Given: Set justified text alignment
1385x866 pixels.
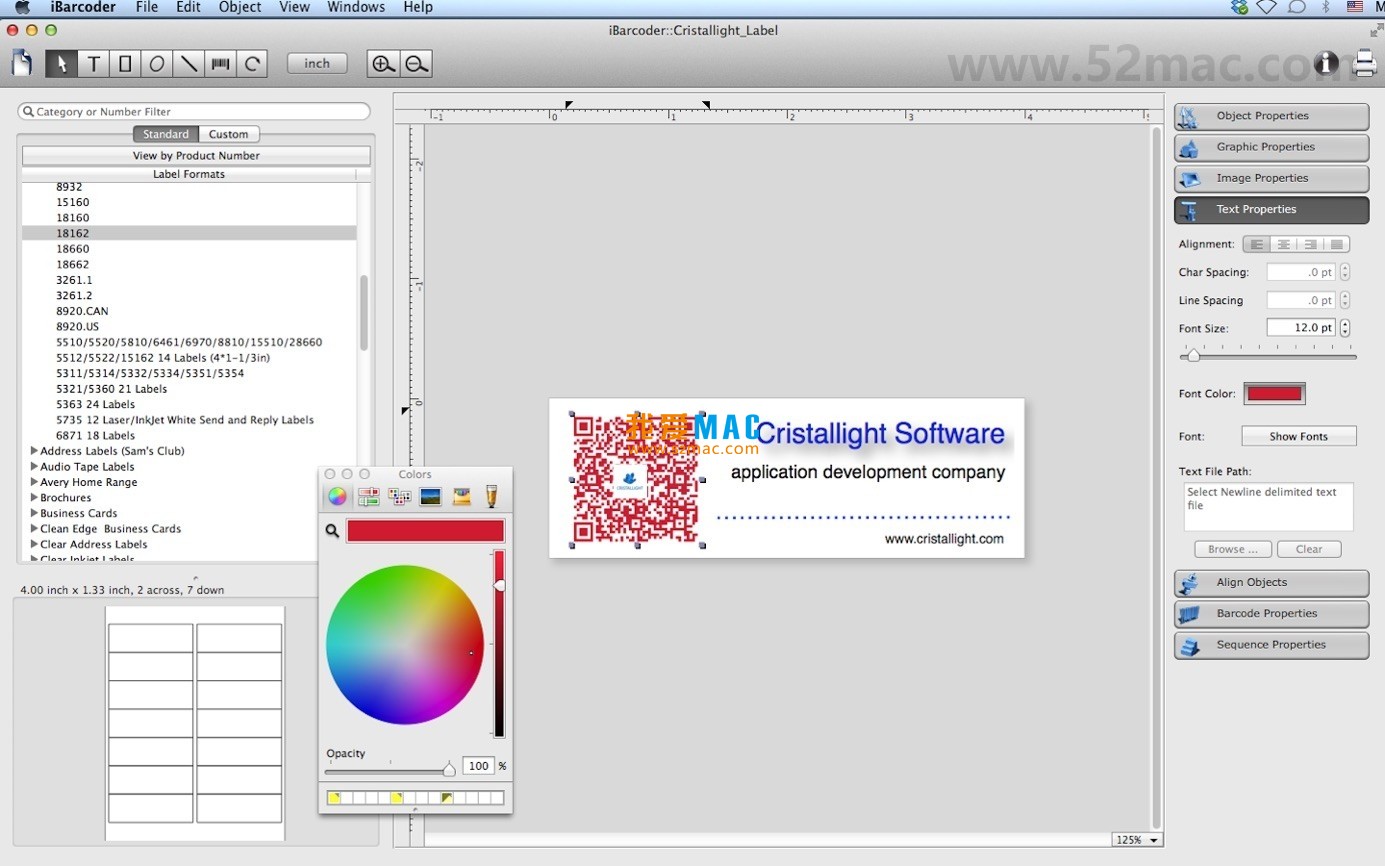Looking at the screenshot, I should coord(1337,244).
